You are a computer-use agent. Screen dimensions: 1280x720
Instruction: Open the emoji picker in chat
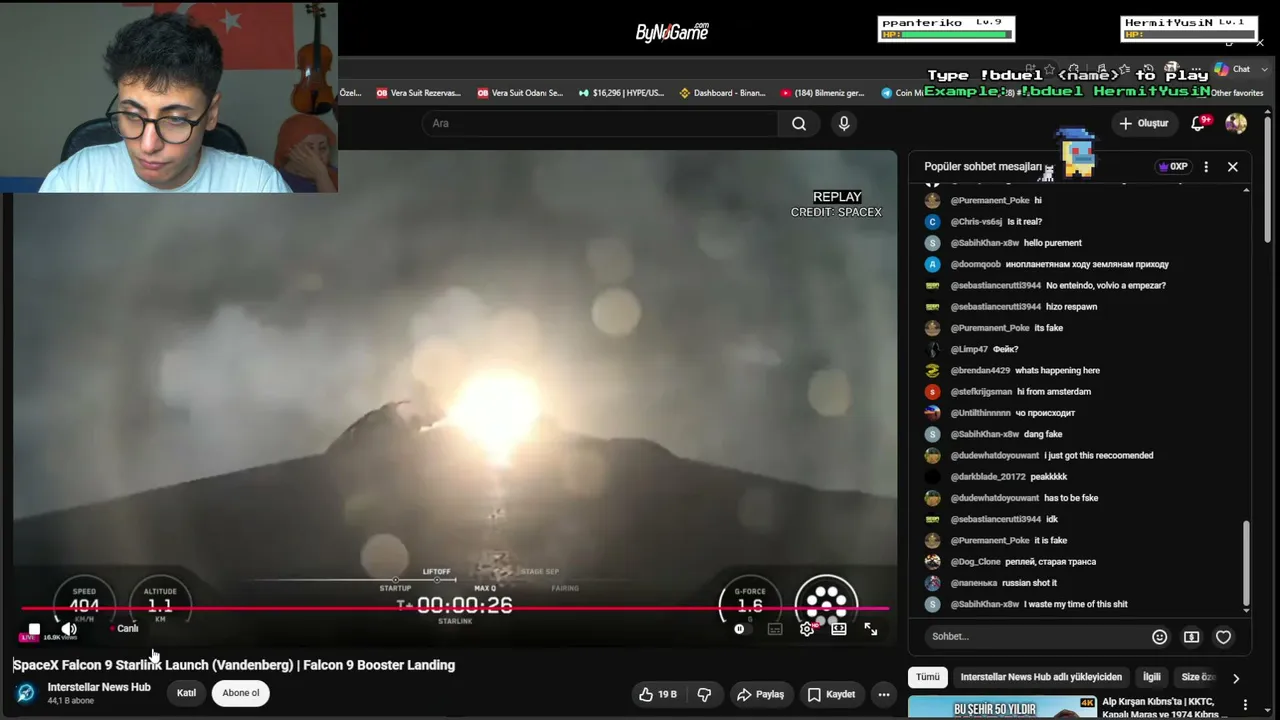1160,637
